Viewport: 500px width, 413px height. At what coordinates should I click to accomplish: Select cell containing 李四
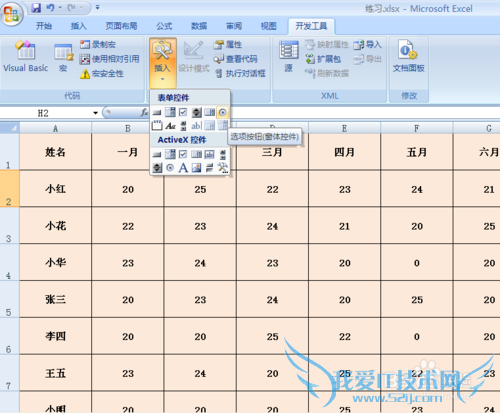55,336
